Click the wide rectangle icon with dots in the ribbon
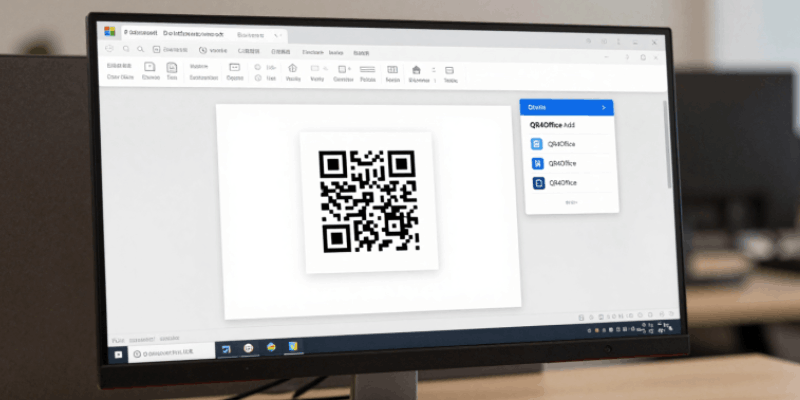Image resolution: width=800 pixels, height=400 pixels. (x=234, y=67)
